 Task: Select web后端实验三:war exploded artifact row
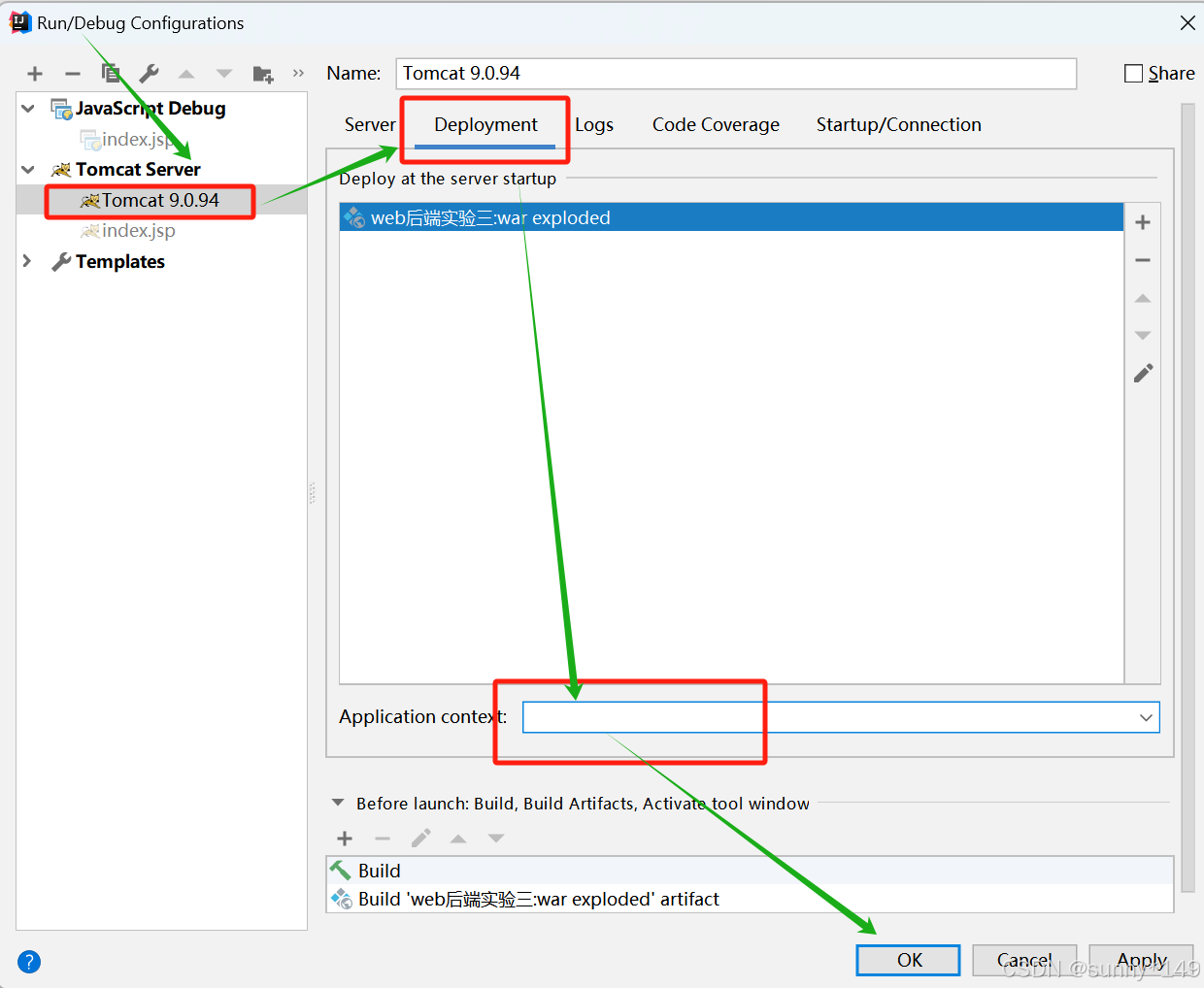coord(731,217)
